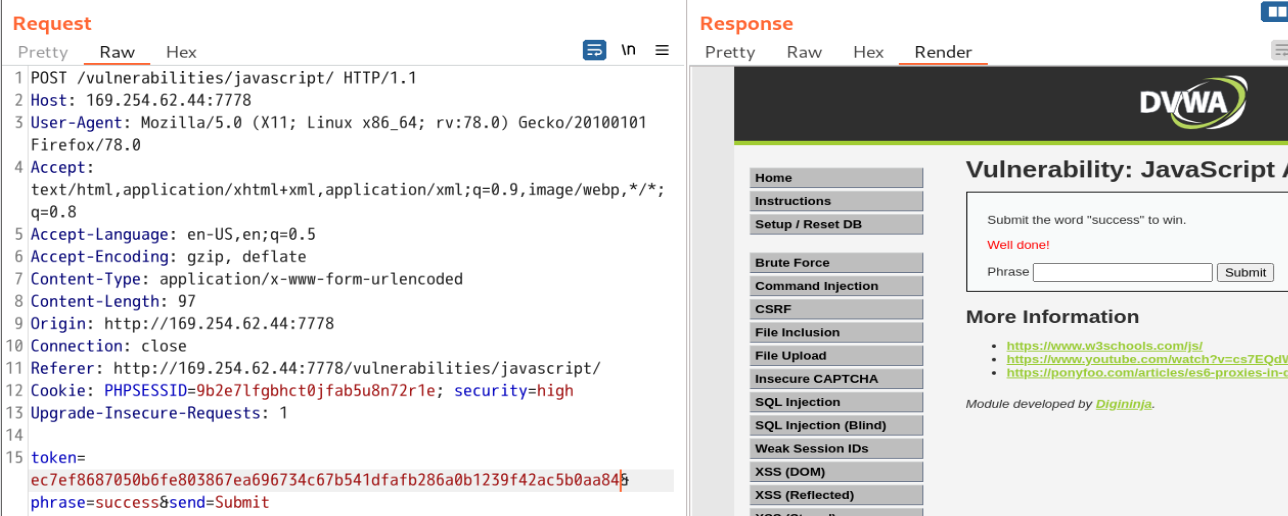1288x516 pixels.
Task: Click the Phrase text input field
Action: click(1122, 272)
